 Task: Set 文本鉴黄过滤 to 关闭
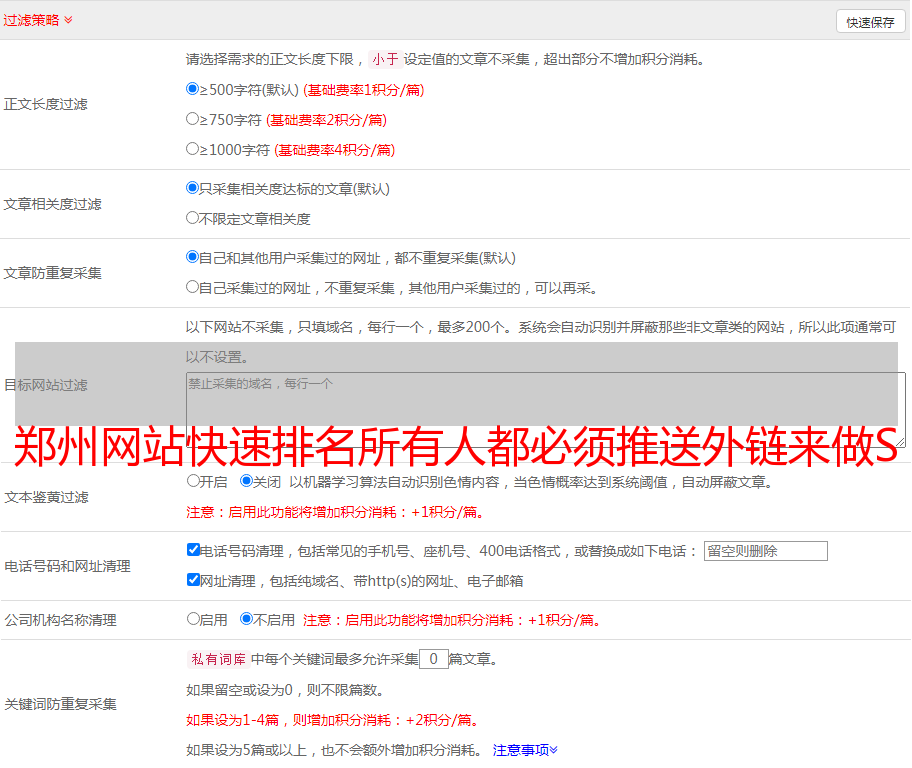point(246,481)
